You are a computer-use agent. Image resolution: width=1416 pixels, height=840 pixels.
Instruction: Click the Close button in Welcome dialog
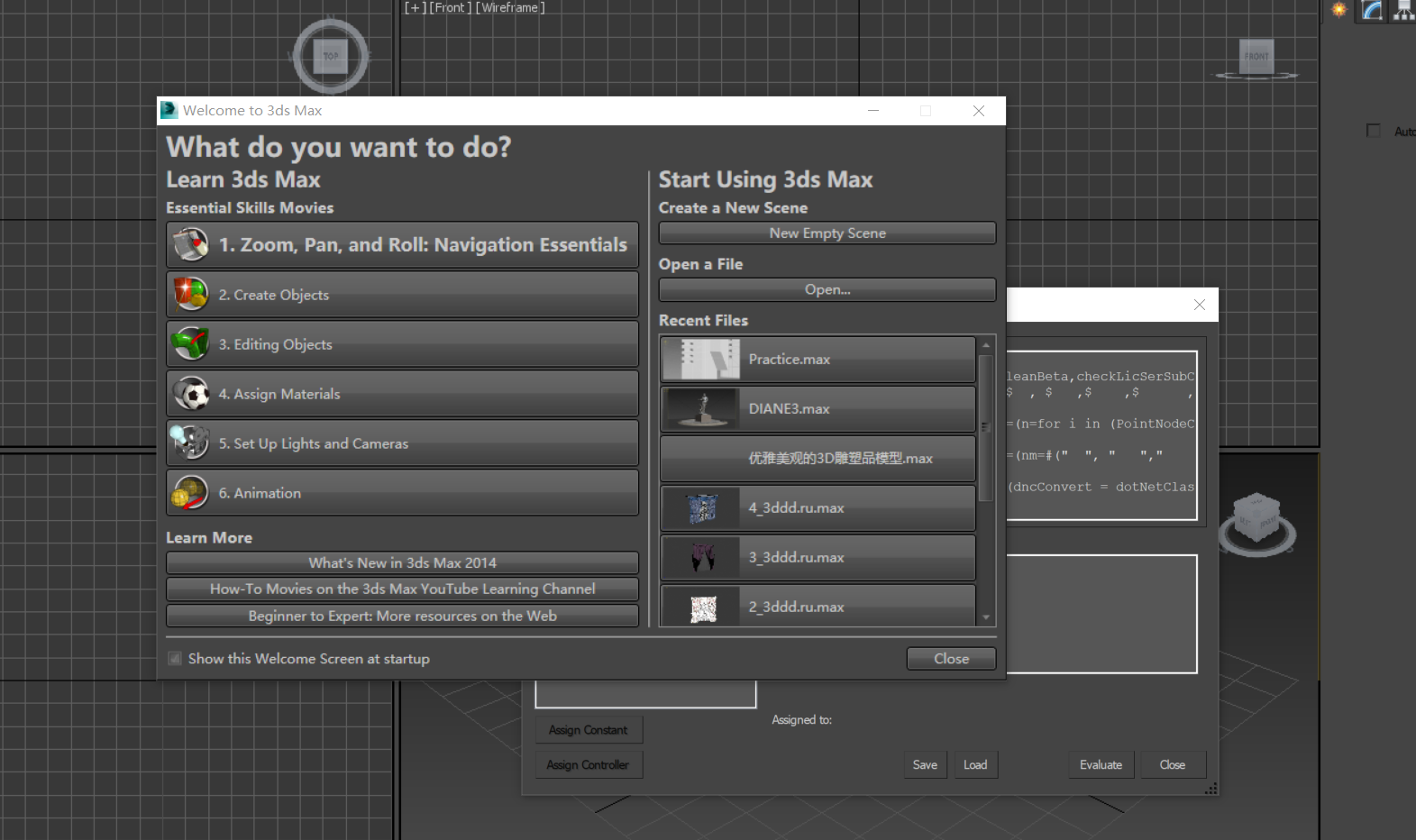click(x=951, y=659)
